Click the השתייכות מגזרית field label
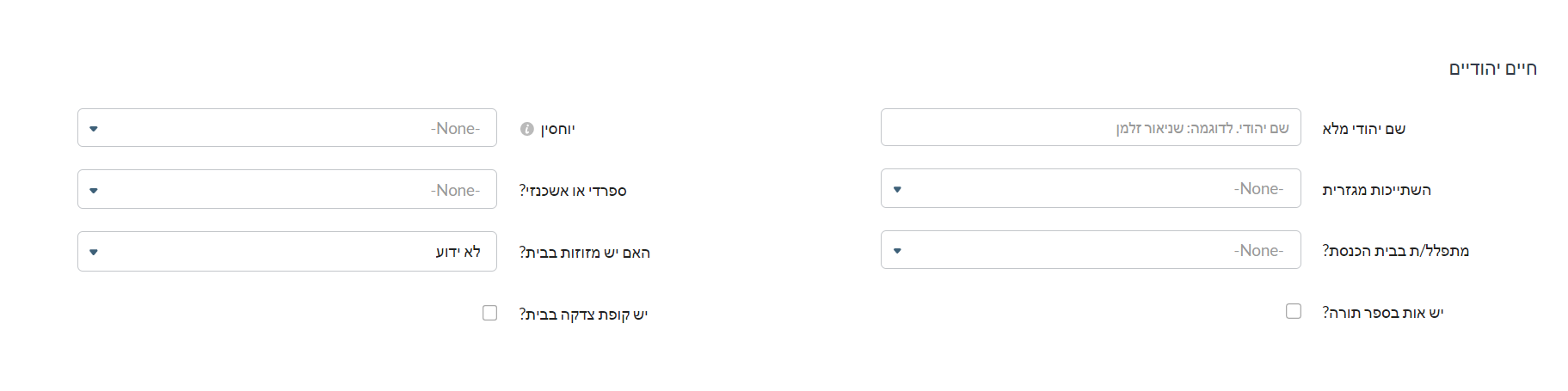The height and width of the screenshot is (391, 1568). point(1377,190)
